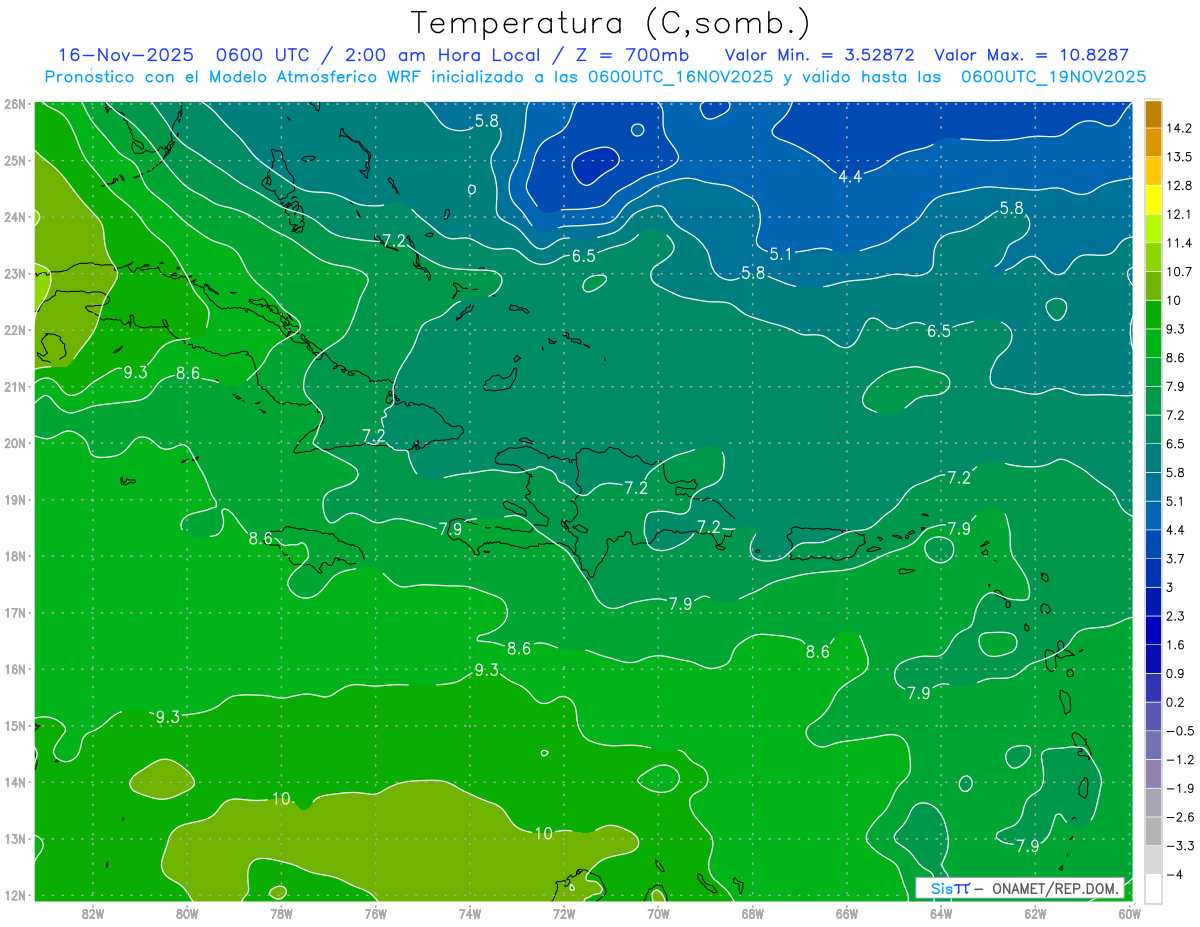This screenshot has height=927, width=1200.
Task: Click the "60W" longitude axis label
Action: [x=1129, y=913]
